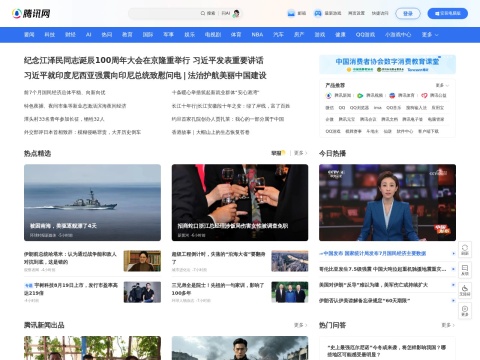Play video icon beside 7.5级强震 story
This screenshot has width=480, height=360.
453,269
